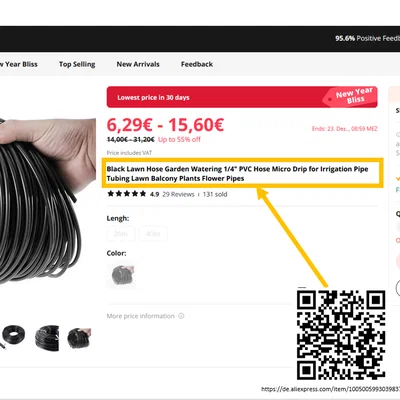Click the info icon beside More price information
The width and height of the screenshot is (400, 400).
coord(181,316)
